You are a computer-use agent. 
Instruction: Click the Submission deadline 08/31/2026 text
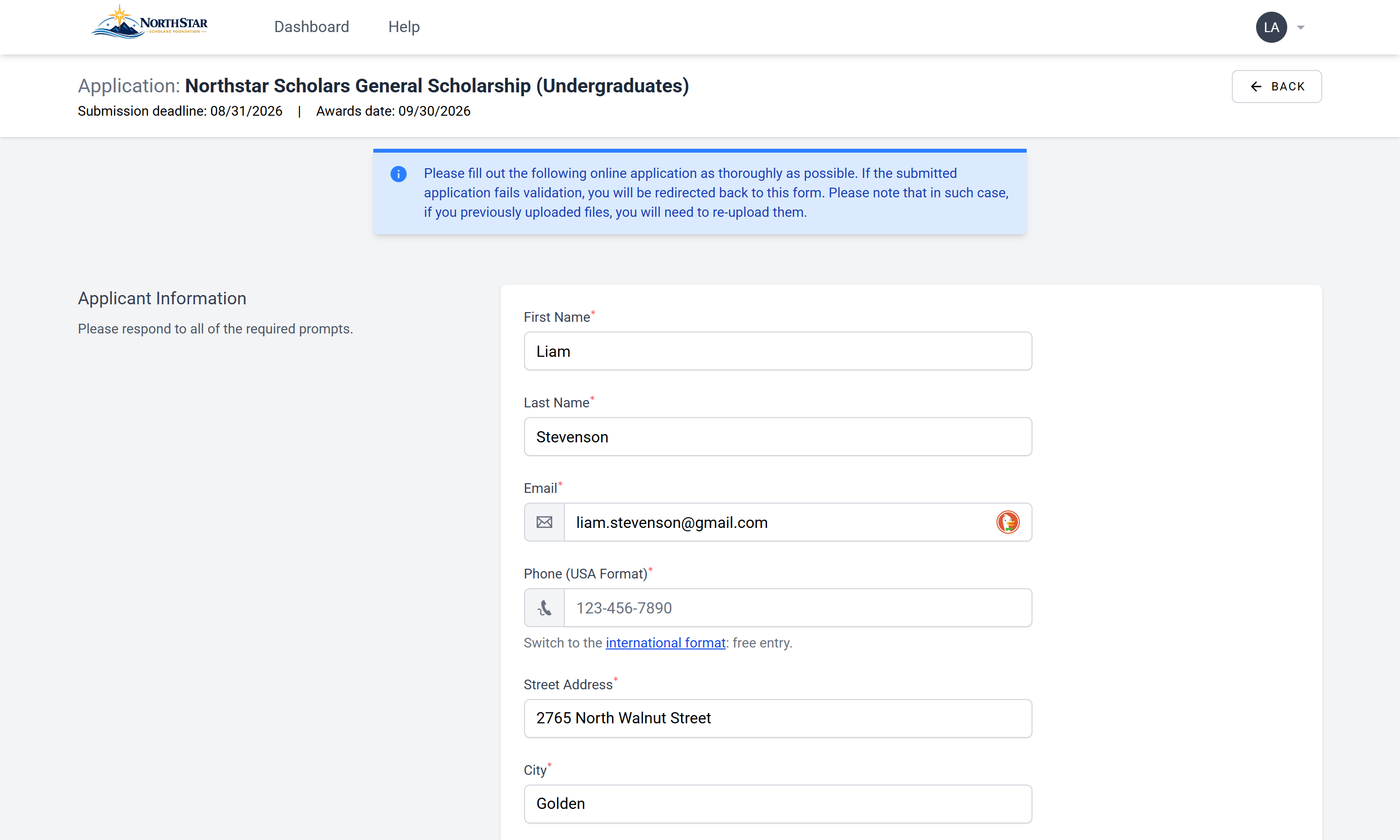180,111
